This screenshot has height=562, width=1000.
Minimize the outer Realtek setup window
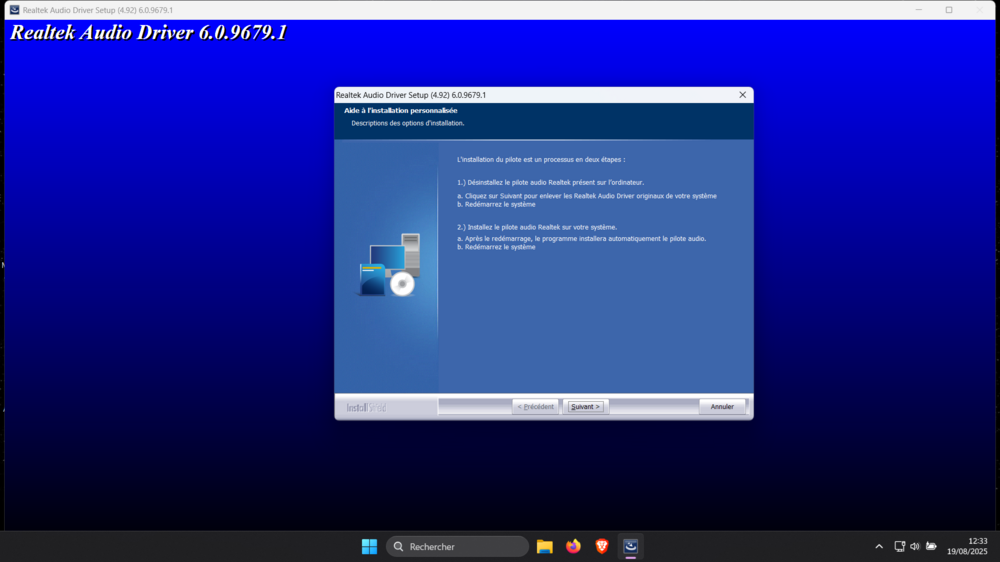[x=919, y=10]
